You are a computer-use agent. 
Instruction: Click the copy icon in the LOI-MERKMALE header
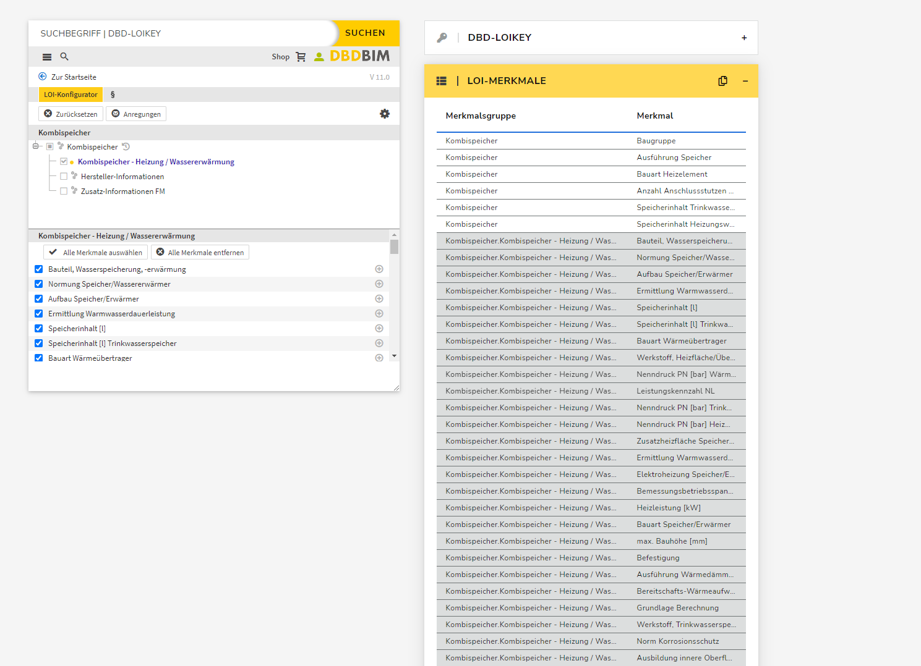(722, 81)
